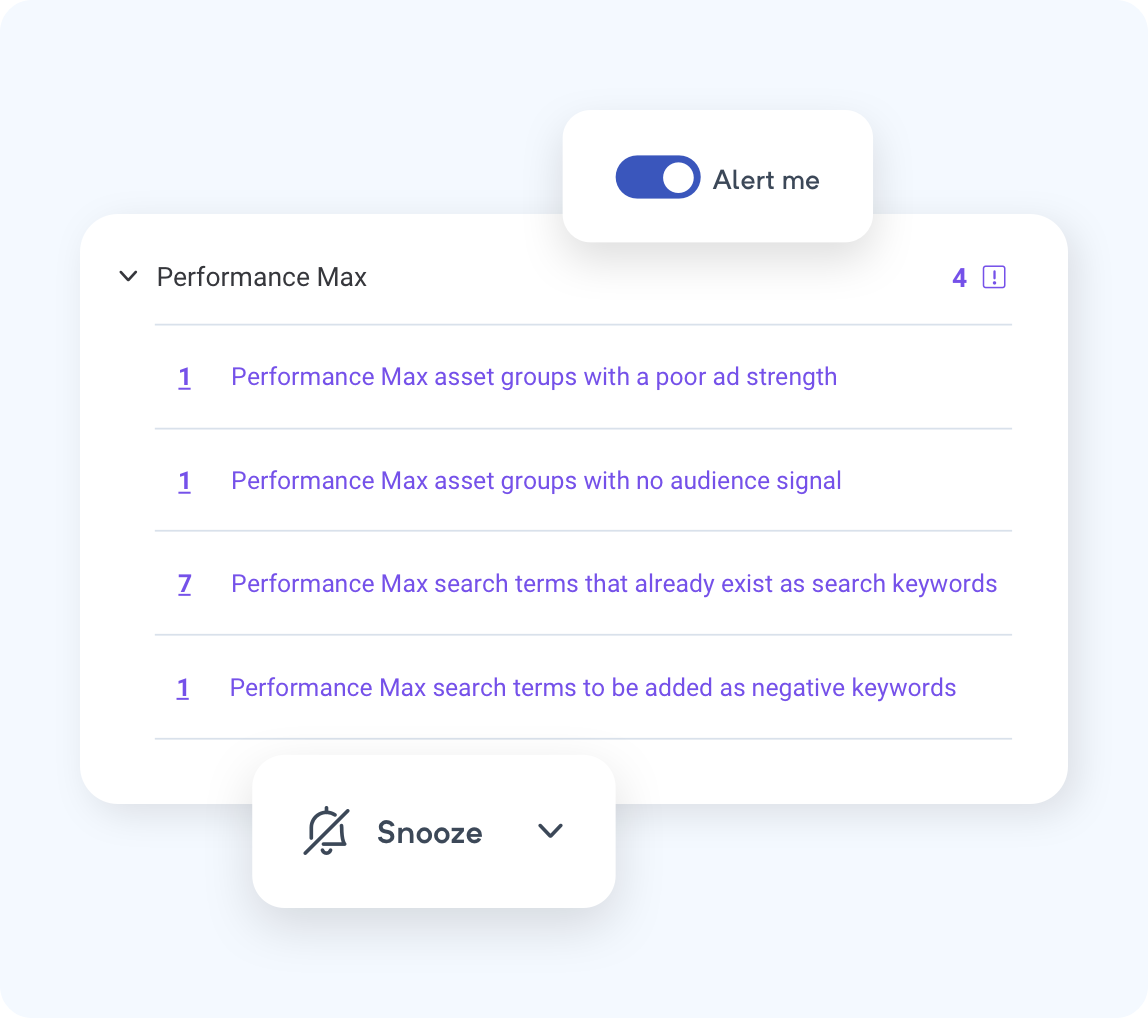This screenshot has height=1018, width=1148.
Task: Open the poor ad strength asset groups link
Action: 534,377
